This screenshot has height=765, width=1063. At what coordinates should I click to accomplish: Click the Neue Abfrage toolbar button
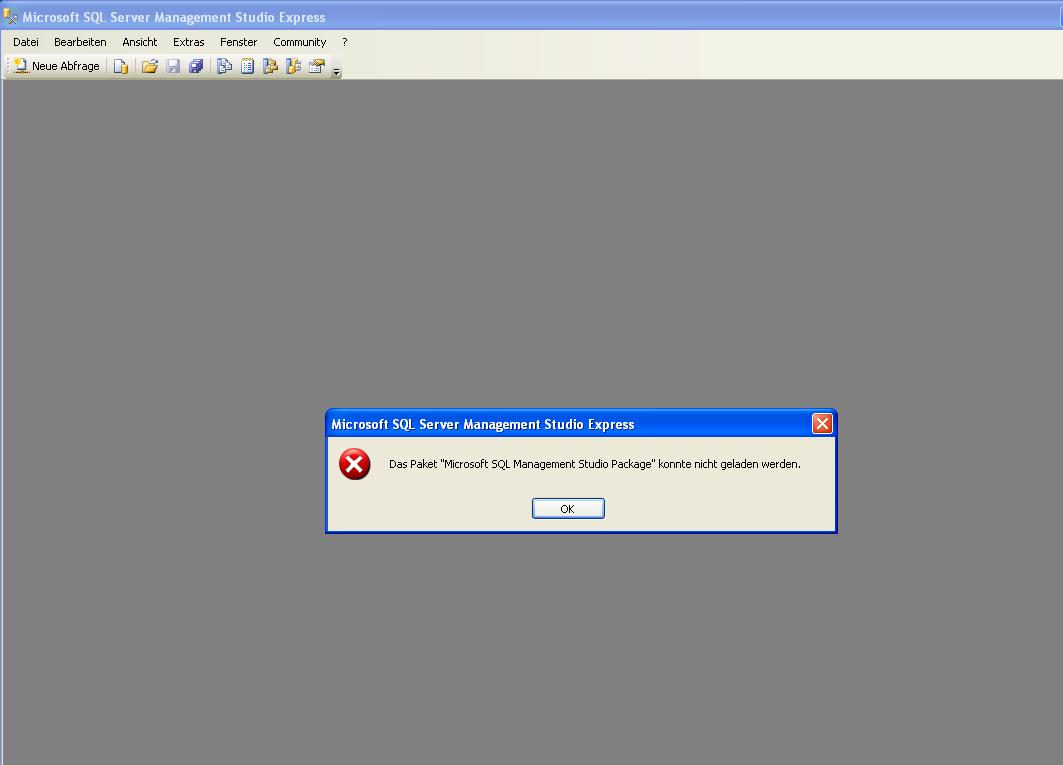point(57,66)
